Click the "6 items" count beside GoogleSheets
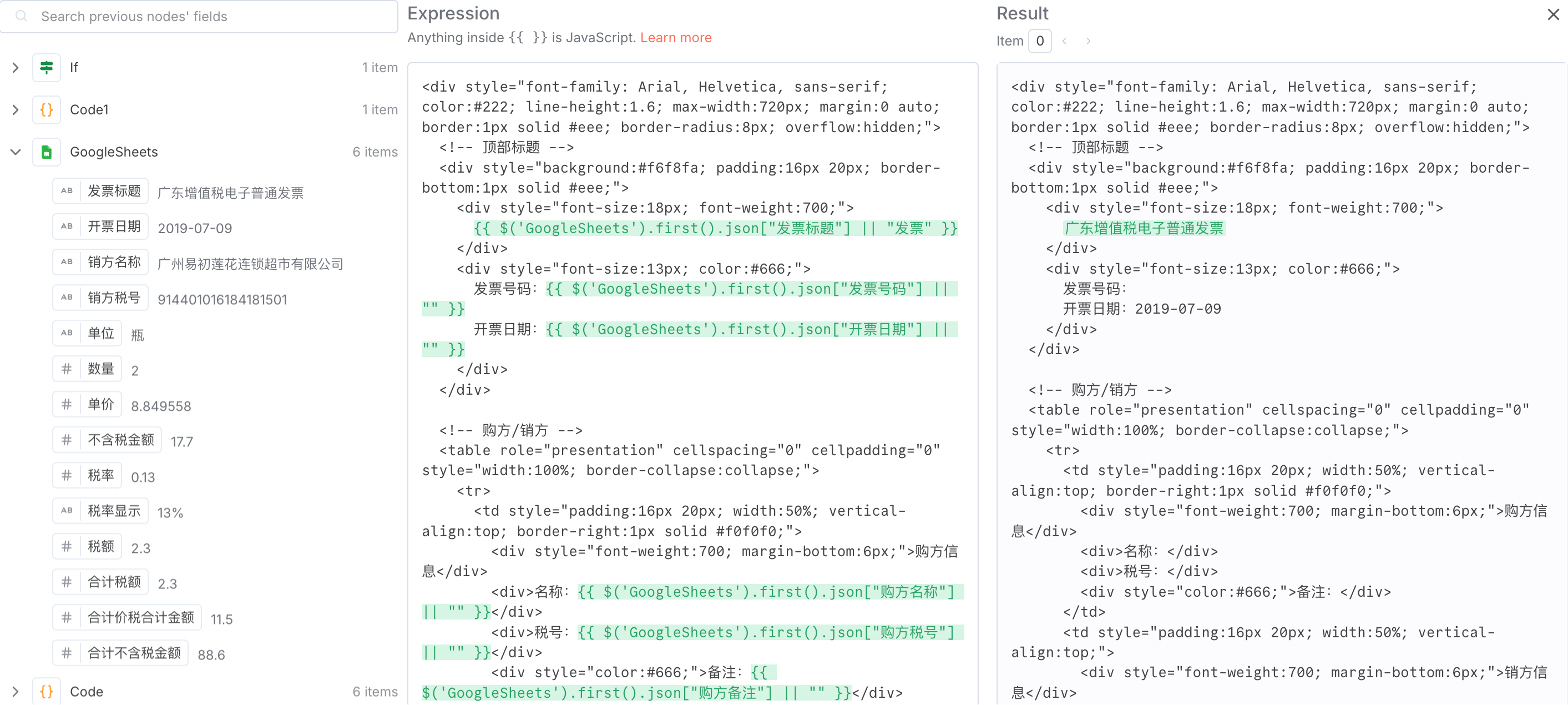Image resolution: width=1568 pixels, height=705 pixels. [x=375, y=152]
